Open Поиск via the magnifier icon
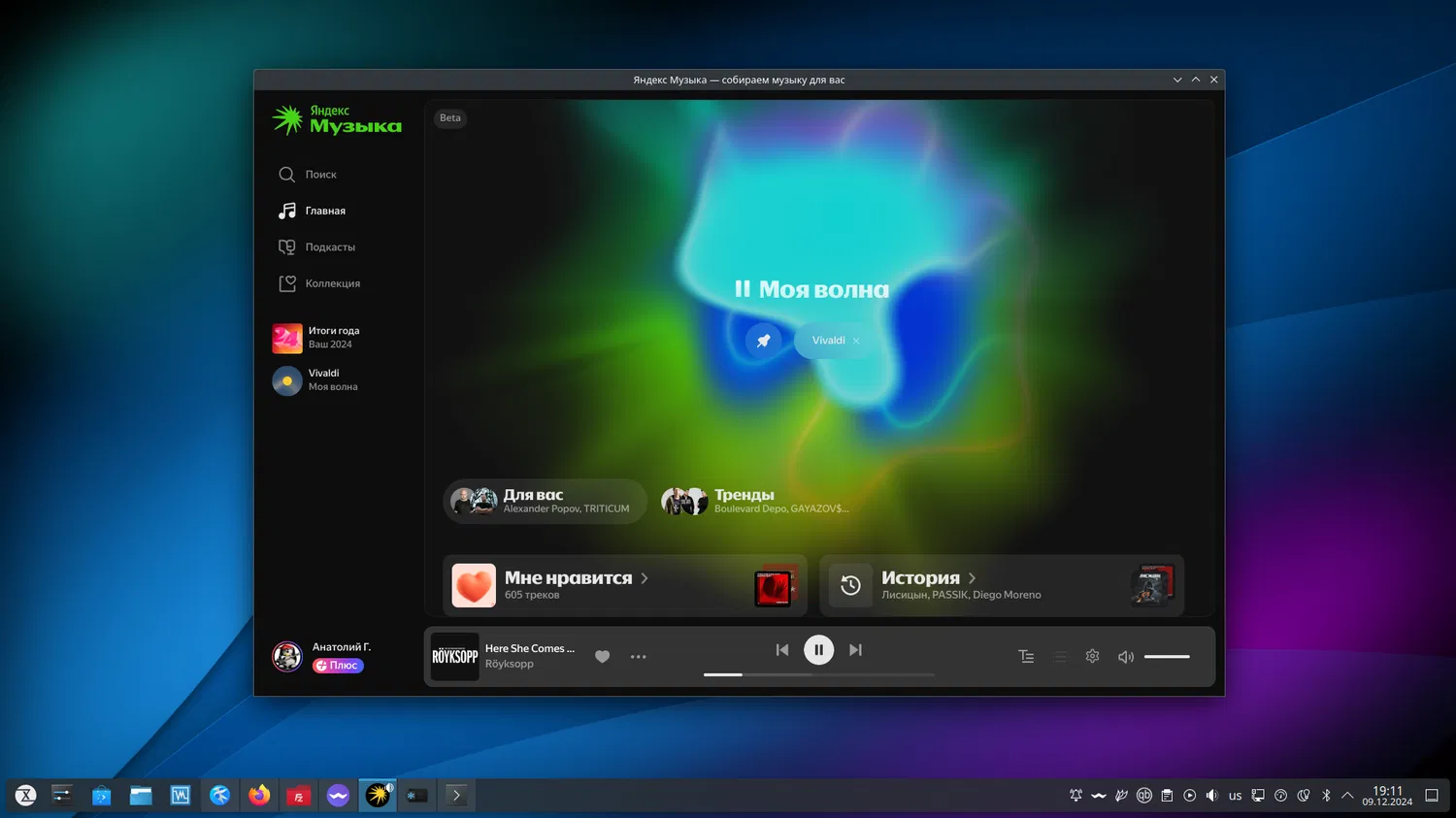 point(287,175)
